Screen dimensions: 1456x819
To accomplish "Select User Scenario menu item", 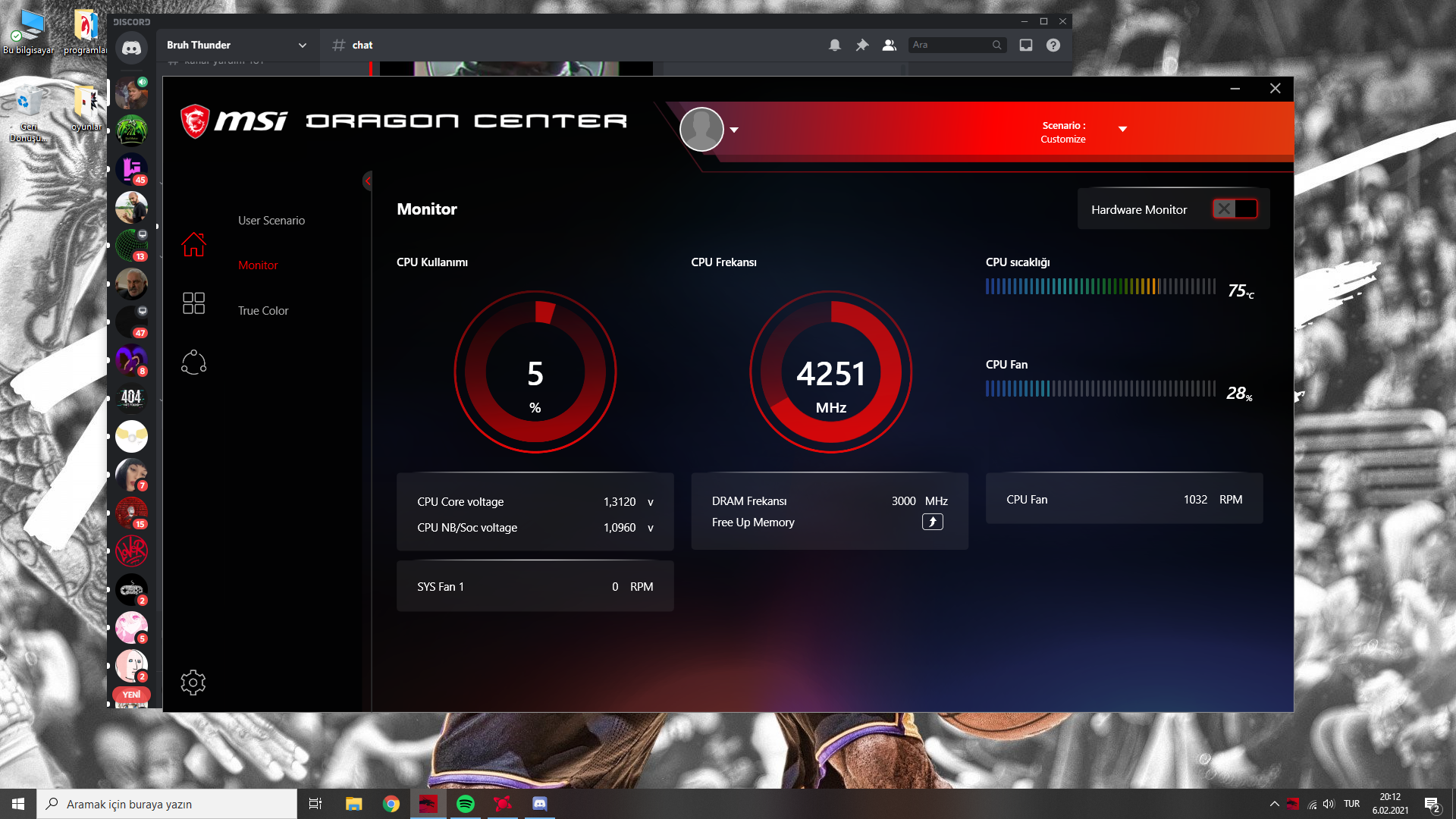I will (271, 220).
